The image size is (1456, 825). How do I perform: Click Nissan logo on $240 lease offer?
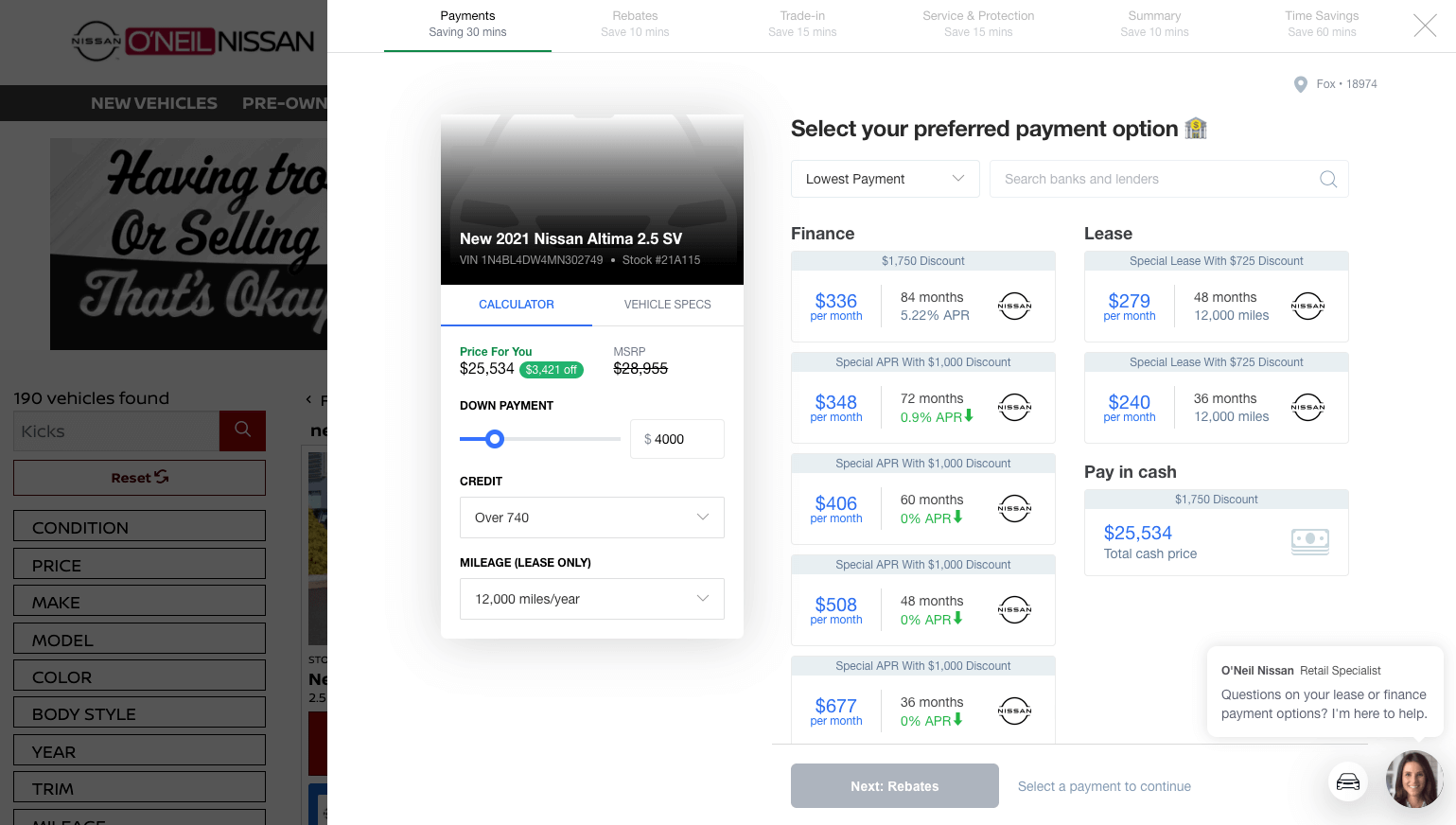point(1307,407)
